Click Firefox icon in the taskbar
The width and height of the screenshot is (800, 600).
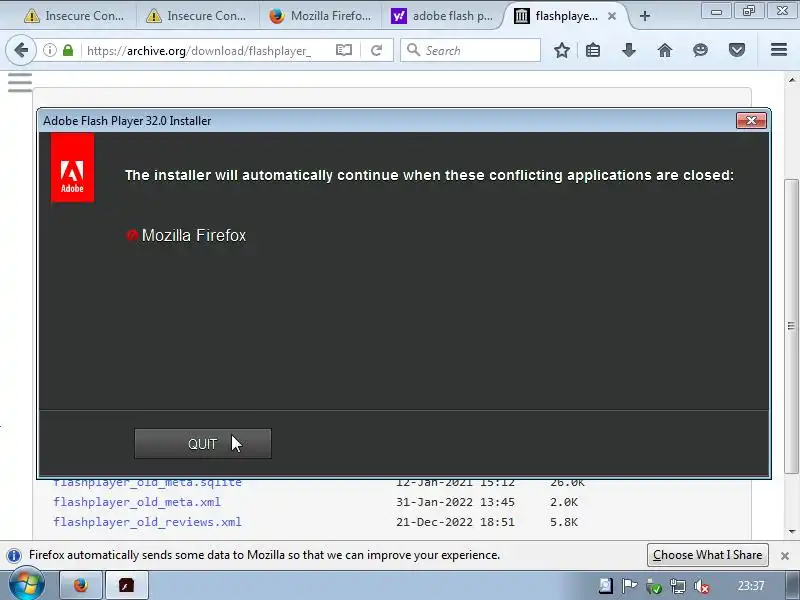81,585
